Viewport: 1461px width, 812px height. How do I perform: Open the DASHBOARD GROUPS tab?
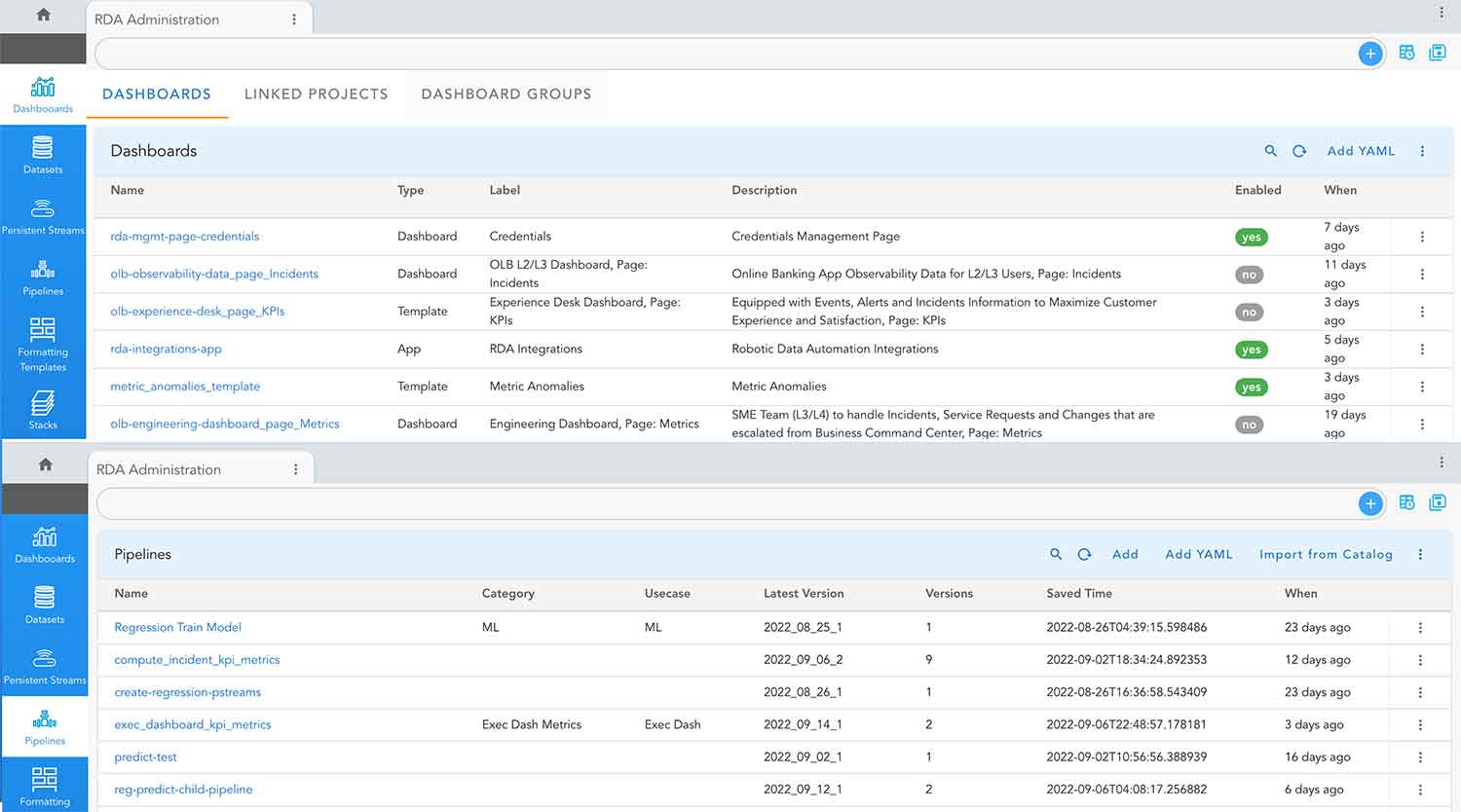tap(506, 93)
